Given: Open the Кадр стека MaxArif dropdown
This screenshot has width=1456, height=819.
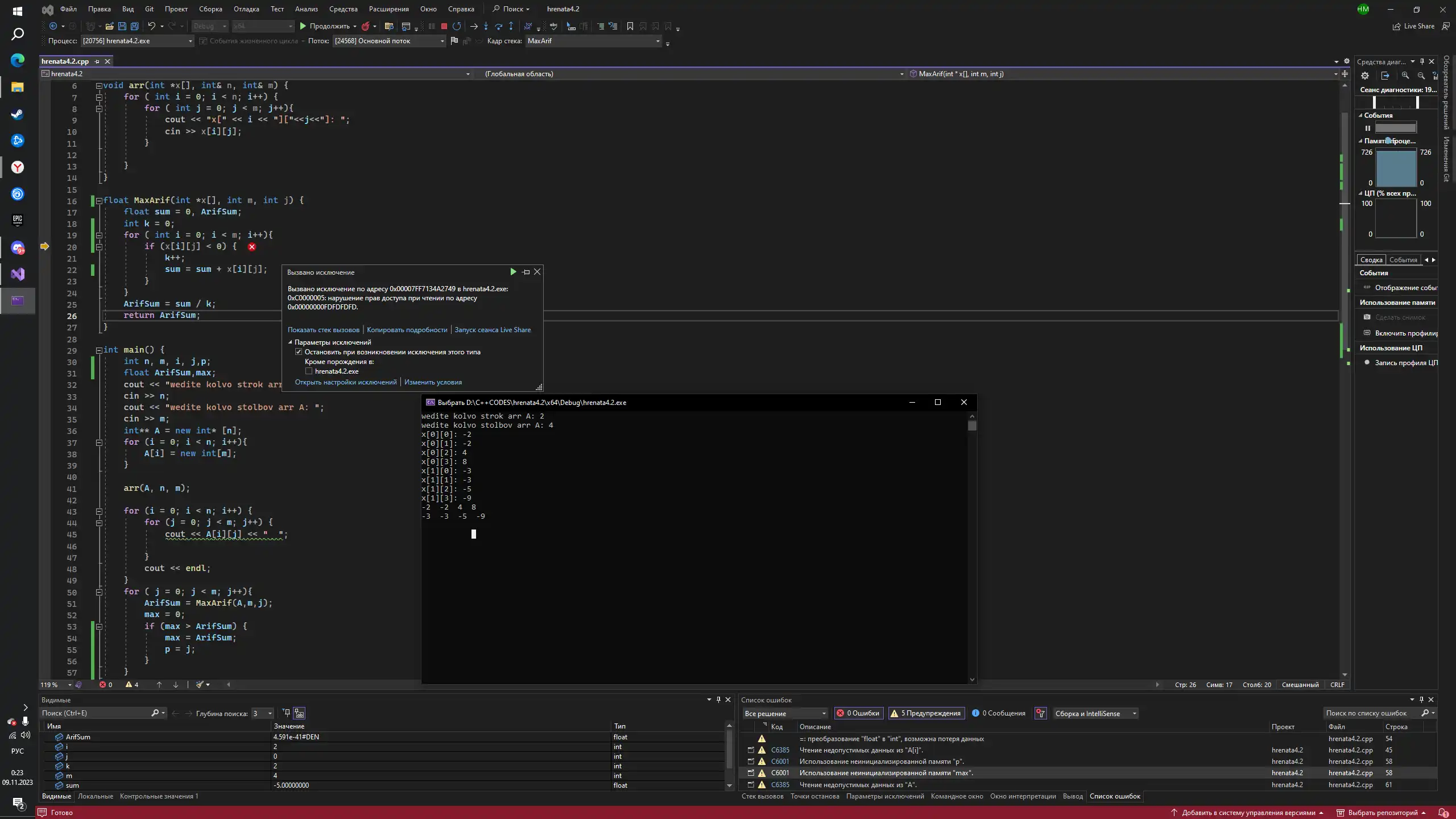Looking at the screenshot, I should click(593, 41).
